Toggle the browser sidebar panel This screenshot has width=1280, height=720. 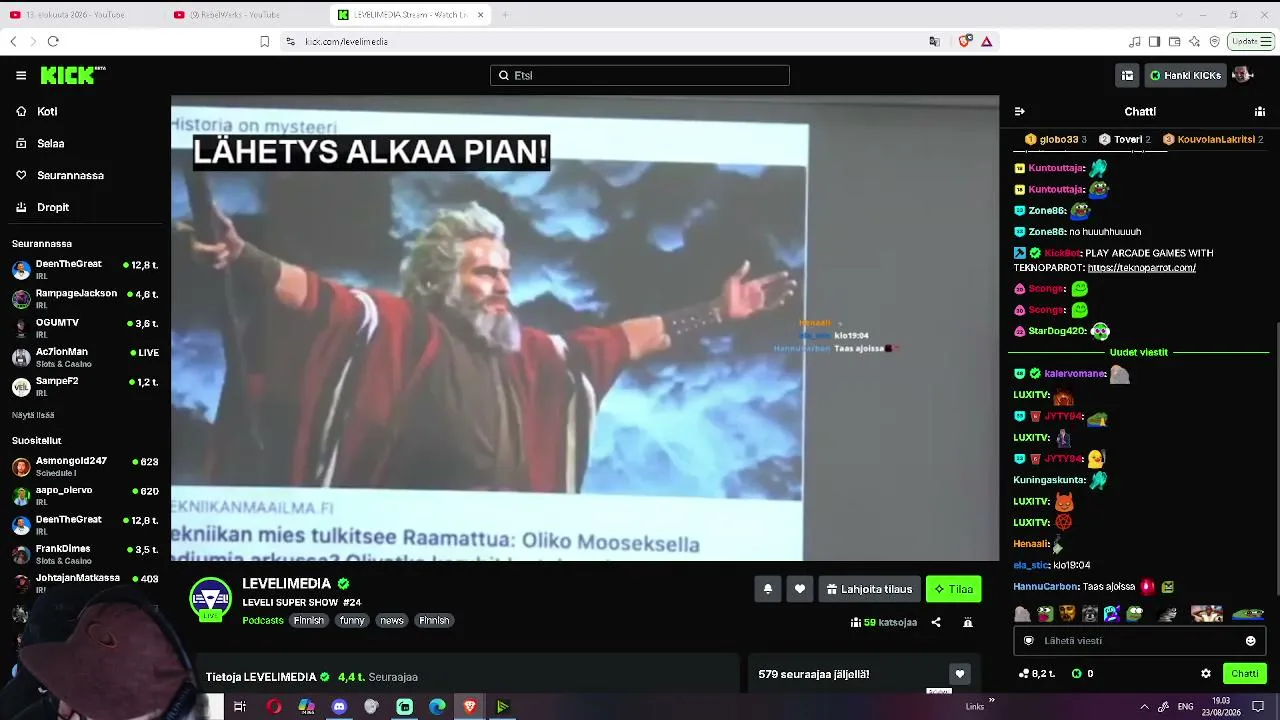point(1154,41)
